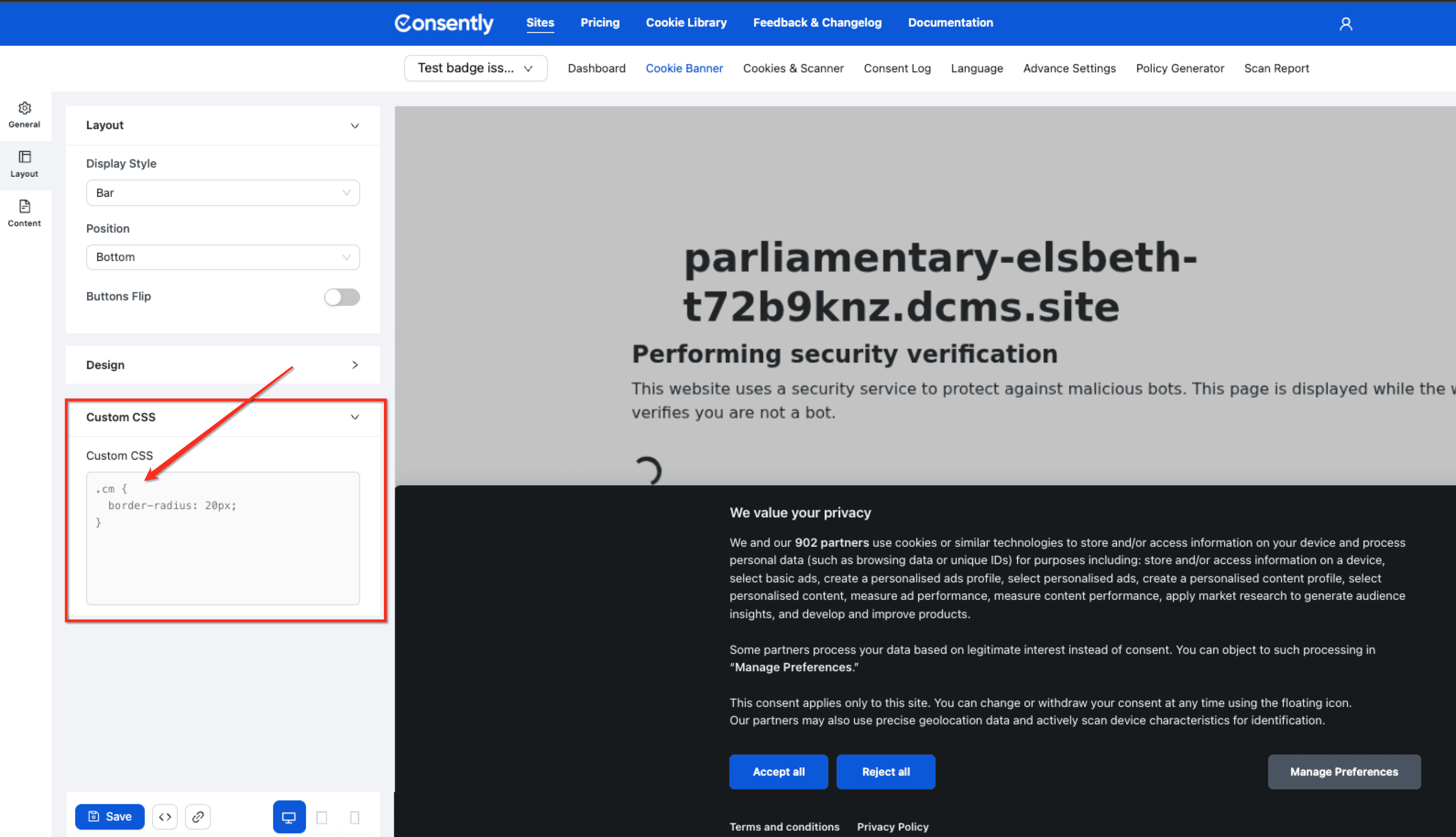Select the Layout sidebar icon
The width and height of the screenshot is (1456, 837).
(x=24, y=164)
